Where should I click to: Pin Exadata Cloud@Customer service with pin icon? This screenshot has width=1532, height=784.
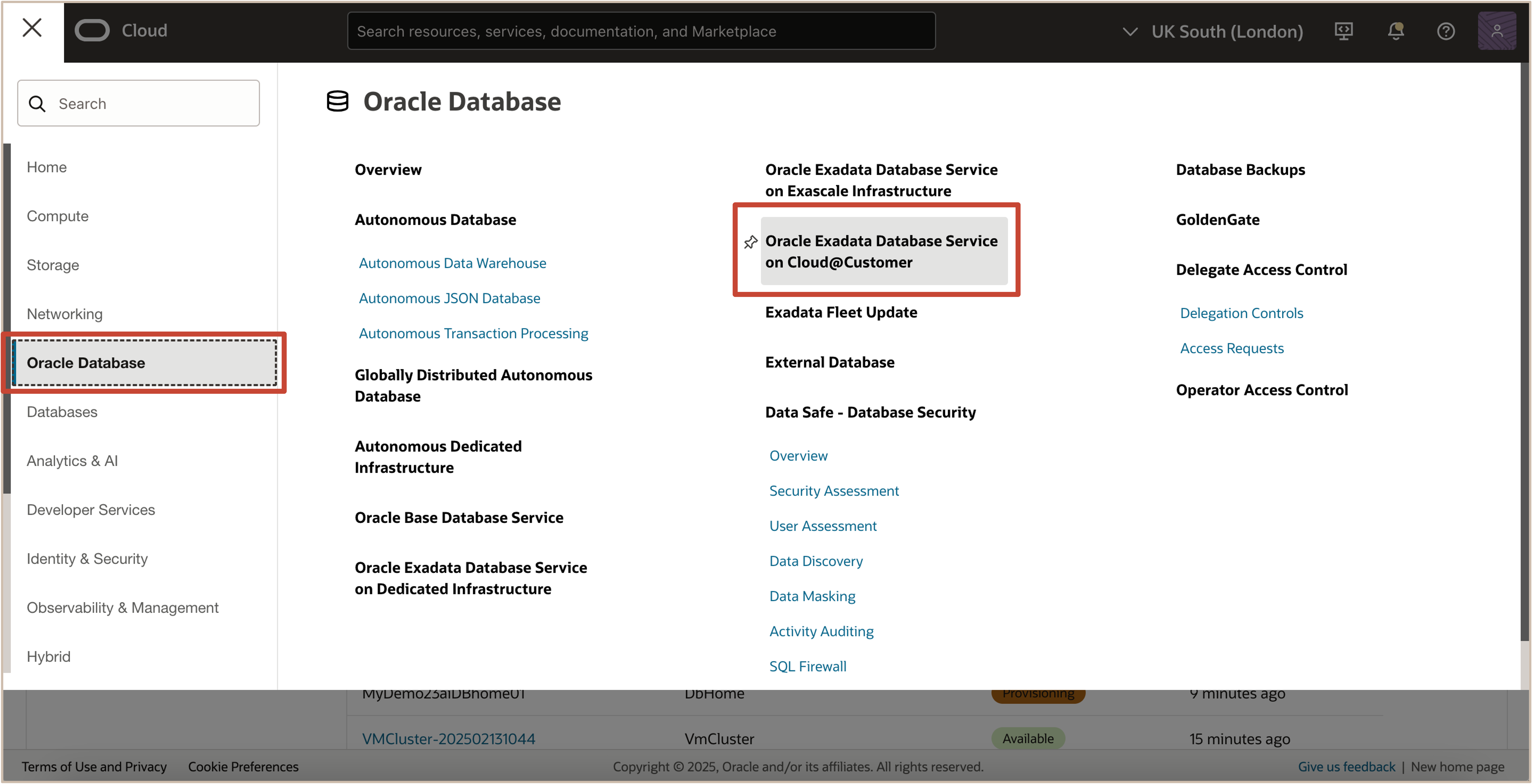pyautogui.click(x=751, y=242)
